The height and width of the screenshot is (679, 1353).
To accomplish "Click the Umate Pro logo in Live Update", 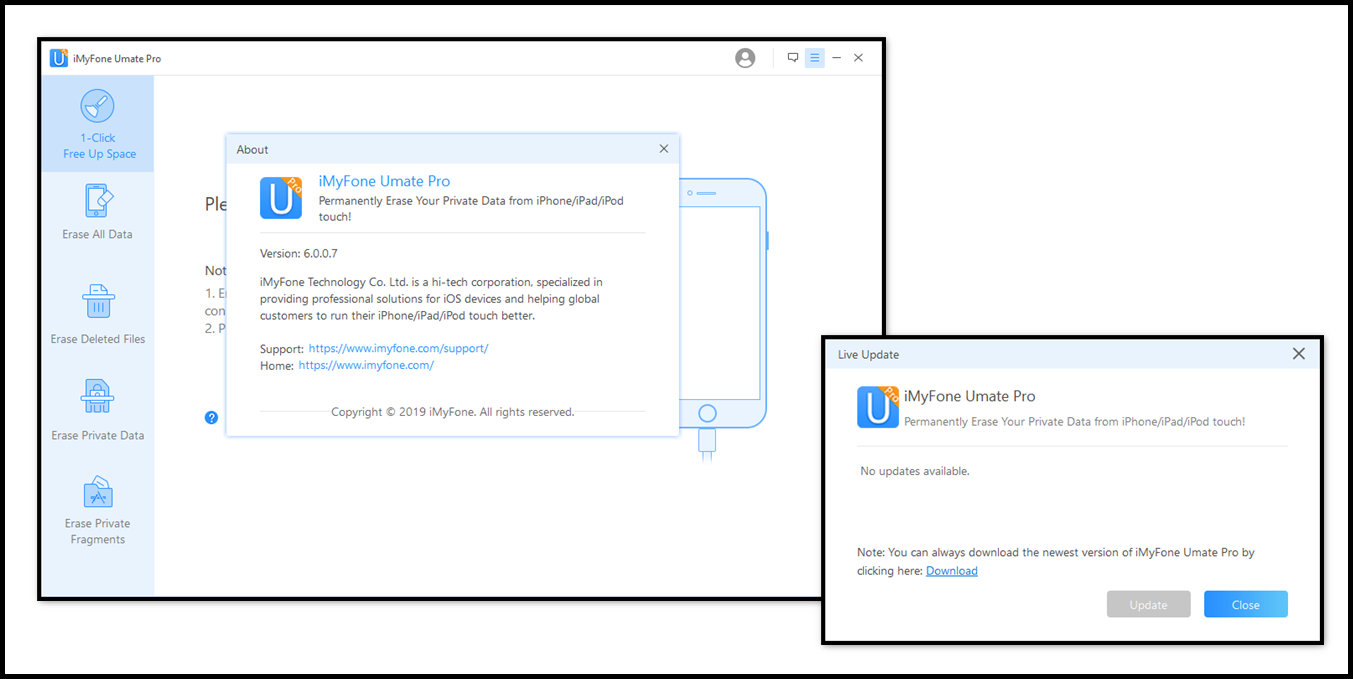I will coord(878,407).
